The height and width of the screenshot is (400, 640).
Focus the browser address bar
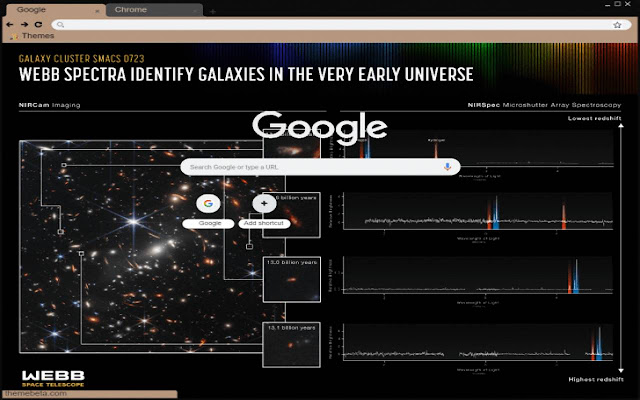[341, 25]
